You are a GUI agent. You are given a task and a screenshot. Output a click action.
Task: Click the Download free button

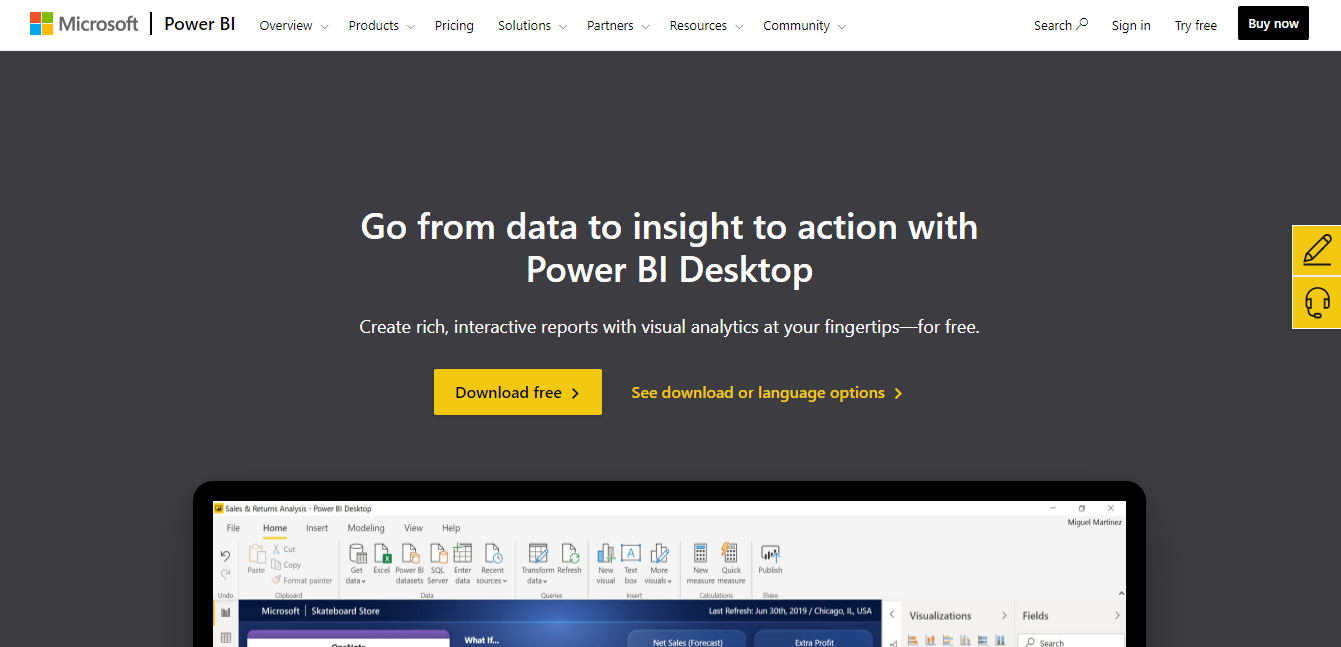(518, 392)
